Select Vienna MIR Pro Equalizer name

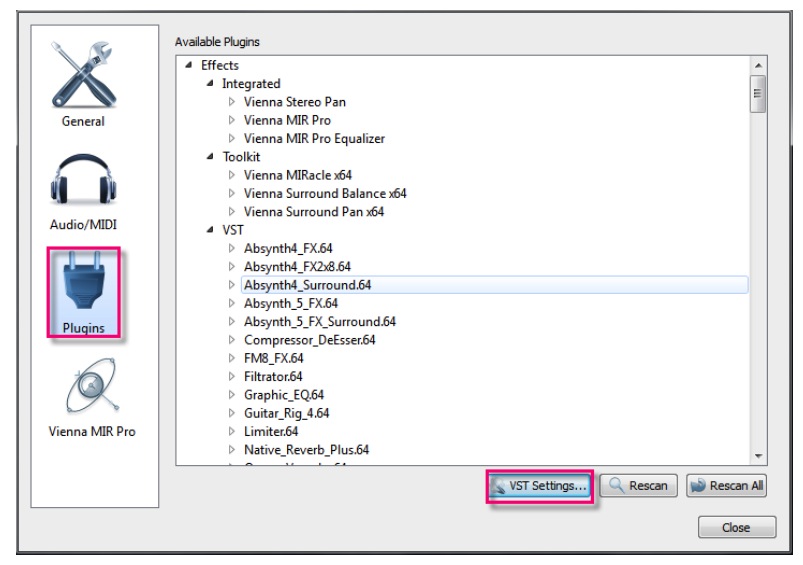point(314,139)
